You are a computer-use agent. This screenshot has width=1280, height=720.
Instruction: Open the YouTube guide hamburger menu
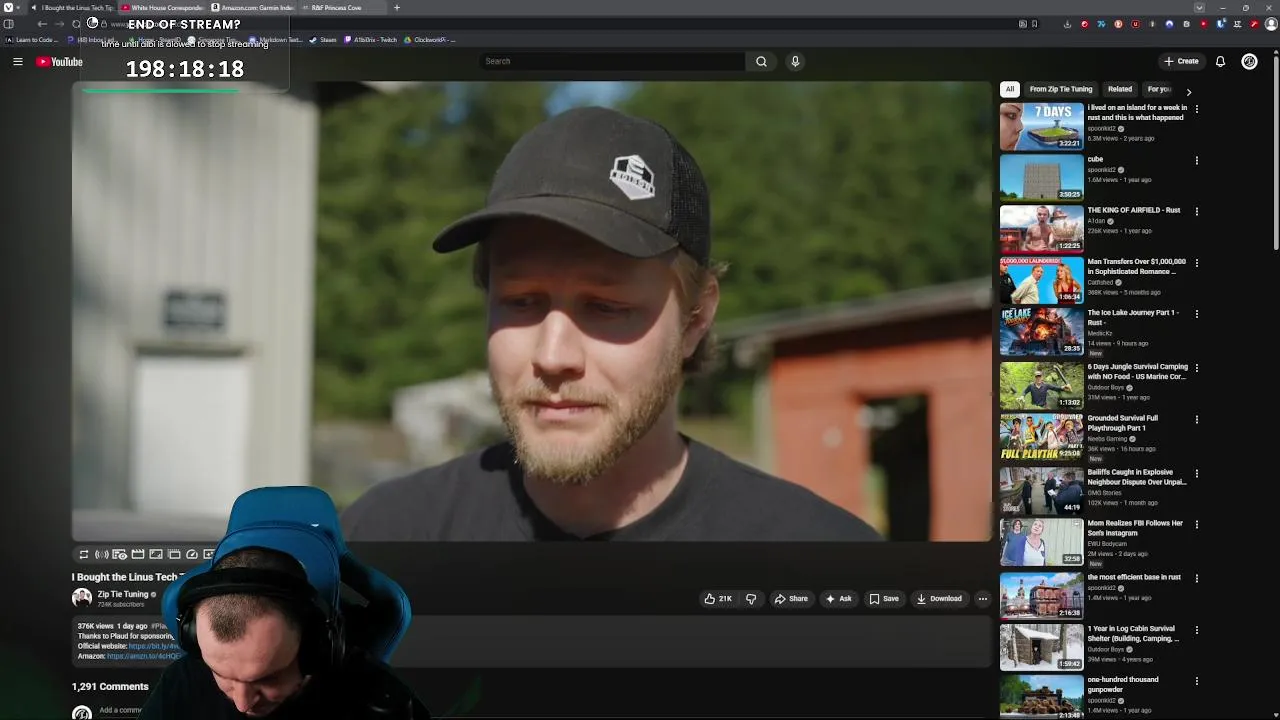click(x=18, y=62)
